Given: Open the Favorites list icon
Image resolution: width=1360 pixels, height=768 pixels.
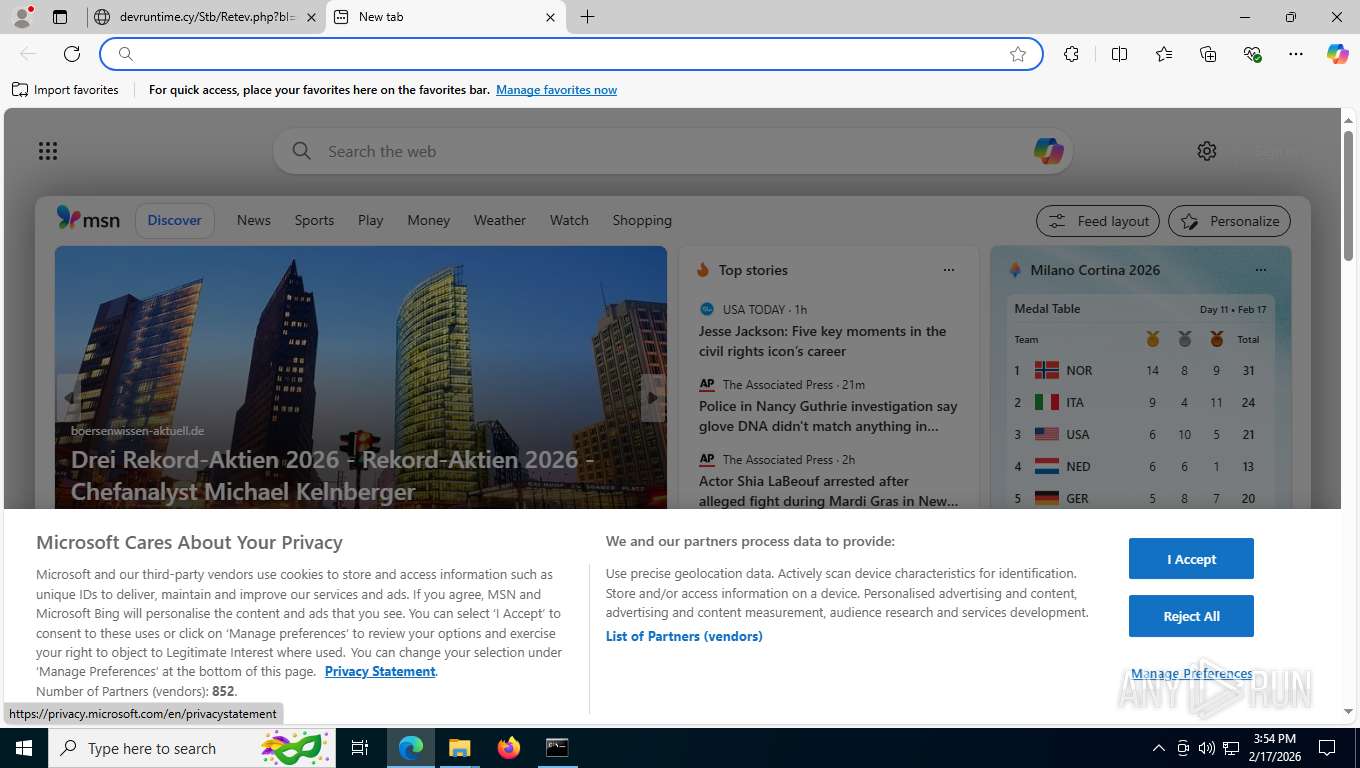Looking at the screenshot, I should tap(1164, 54).
